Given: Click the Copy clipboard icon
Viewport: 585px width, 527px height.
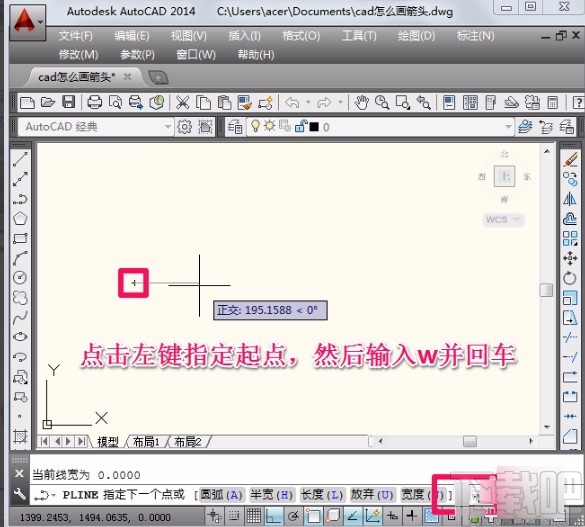Looking at the screenshot, I should 203,102.
